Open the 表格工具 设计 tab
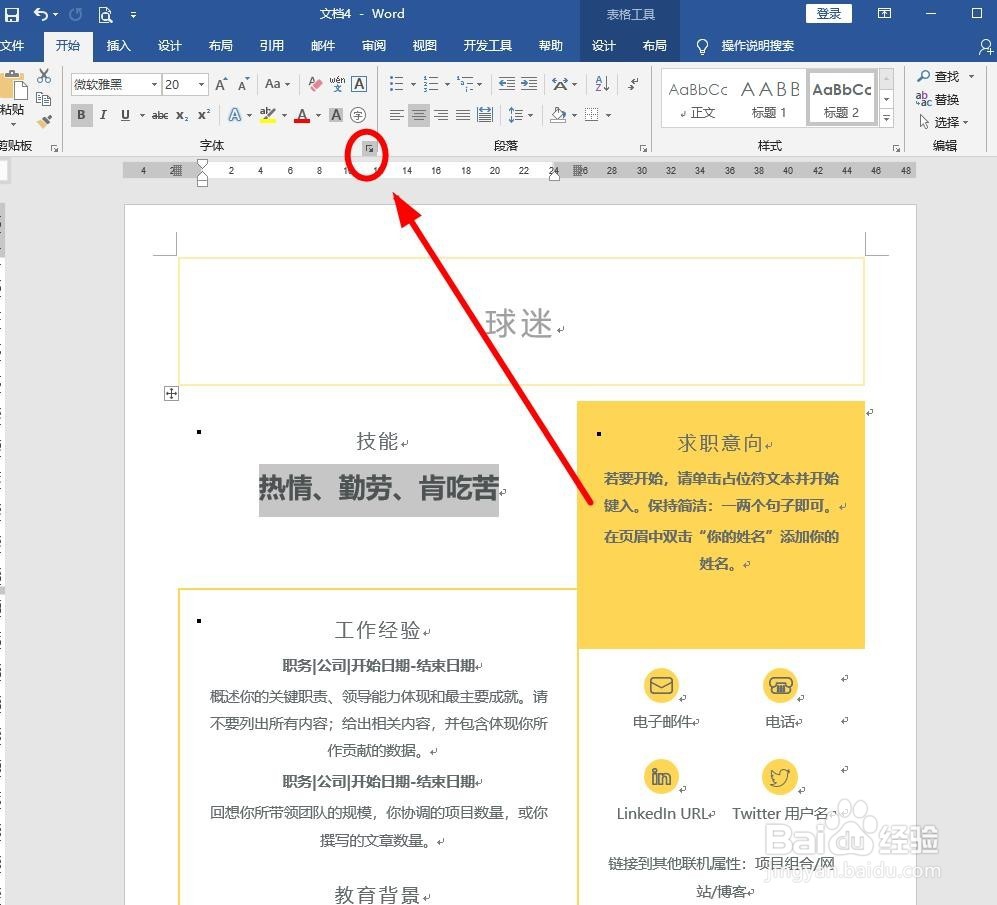The image size is (997, 905). coord(604,45)
